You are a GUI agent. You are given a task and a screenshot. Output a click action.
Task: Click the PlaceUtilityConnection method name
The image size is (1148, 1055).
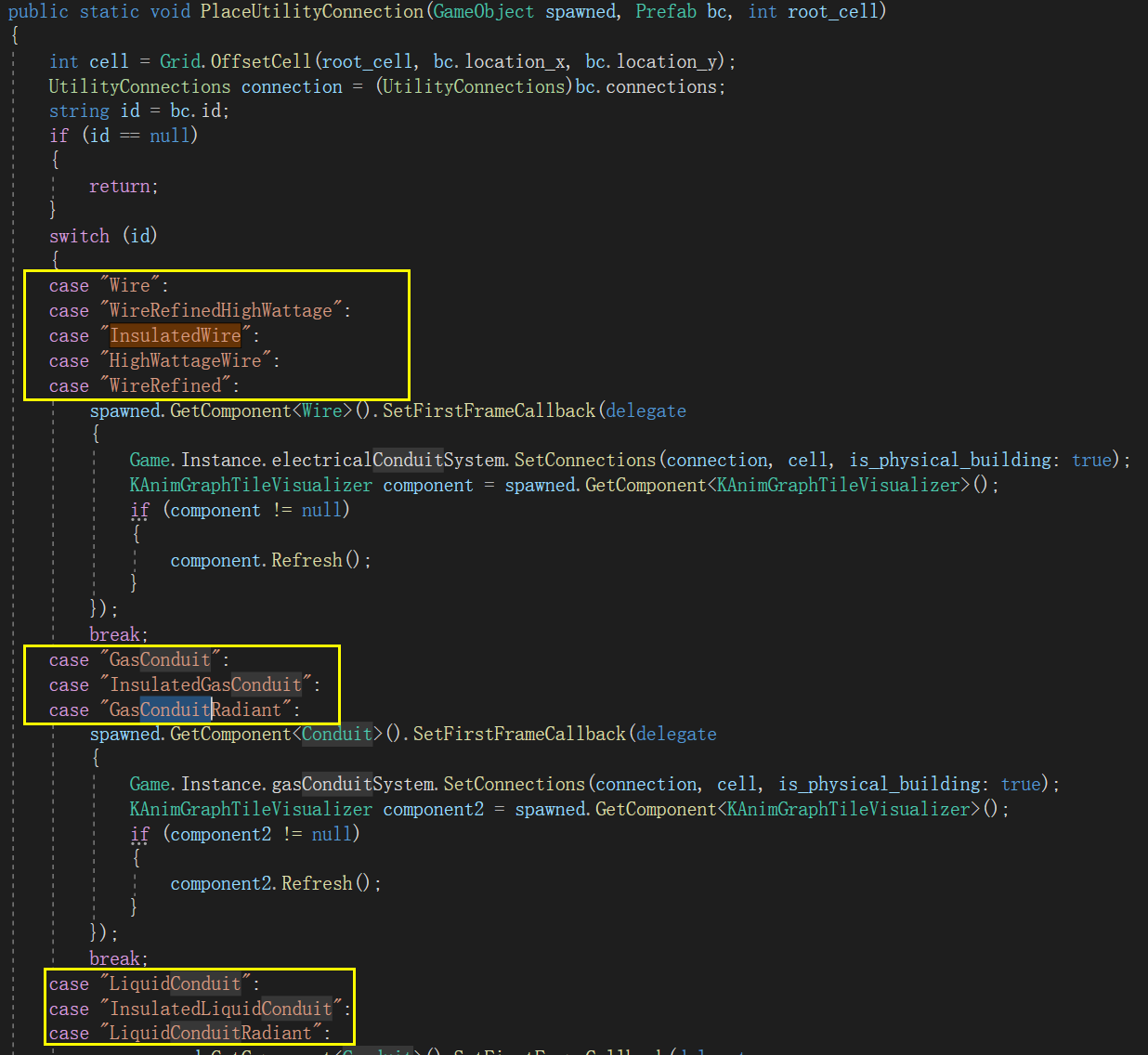[311, 12]
